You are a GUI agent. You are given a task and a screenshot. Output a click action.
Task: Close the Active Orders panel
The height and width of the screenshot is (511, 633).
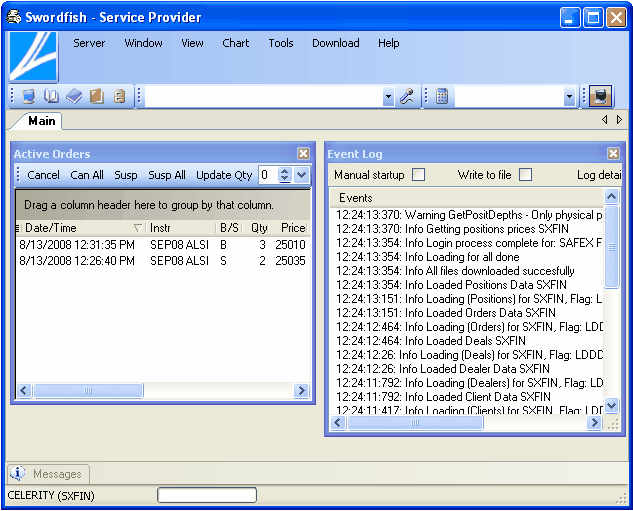coord(303,154)
